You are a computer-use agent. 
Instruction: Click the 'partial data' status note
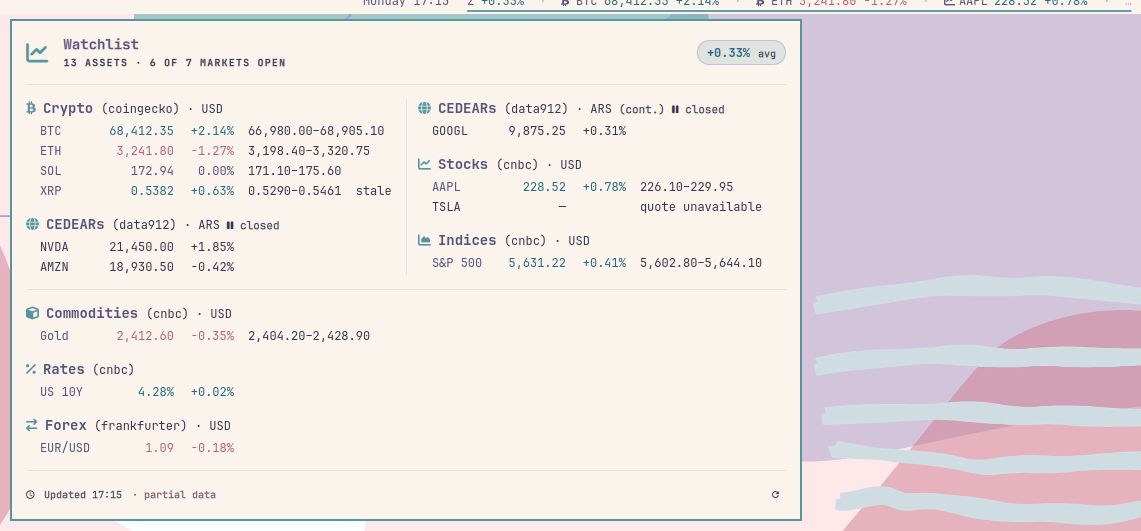180,495
